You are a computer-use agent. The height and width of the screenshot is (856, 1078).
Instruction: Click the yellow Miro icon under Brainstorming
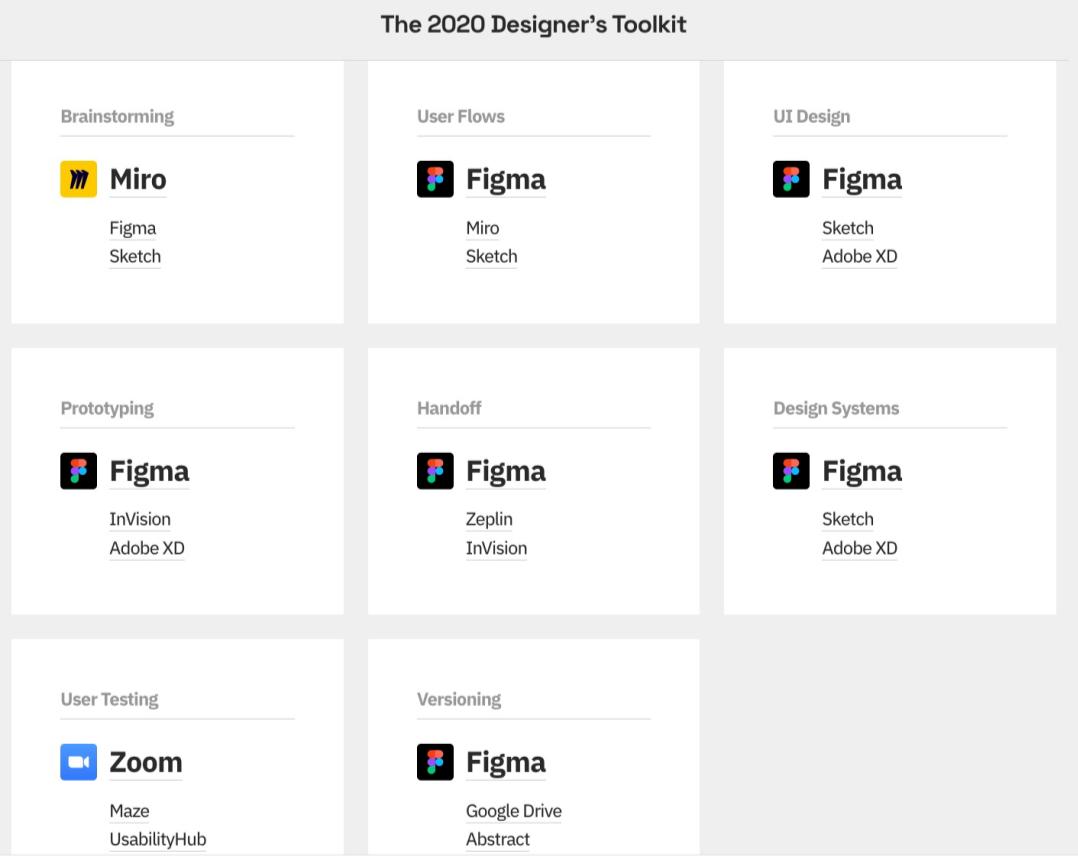click(x=78, y=179)
